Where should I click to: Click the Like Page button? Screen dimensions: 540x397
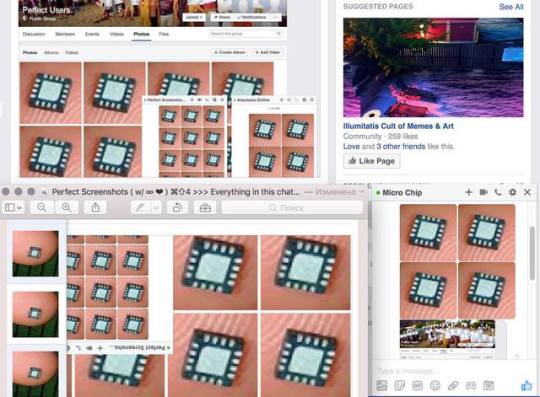[372, 161]
